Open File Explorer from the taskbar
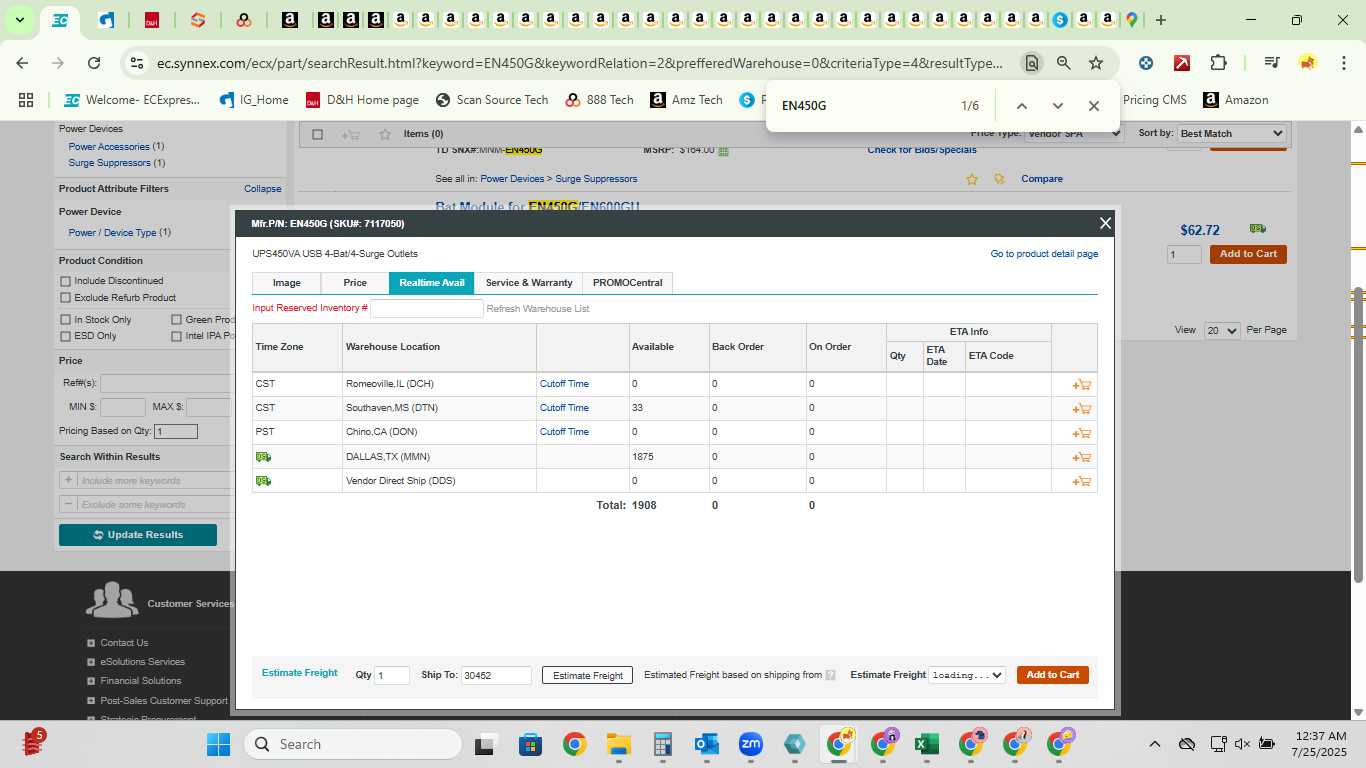Image resolution: width=1366 pixels, height=768 pixels. pyautogui.click(x=618, y=744)
